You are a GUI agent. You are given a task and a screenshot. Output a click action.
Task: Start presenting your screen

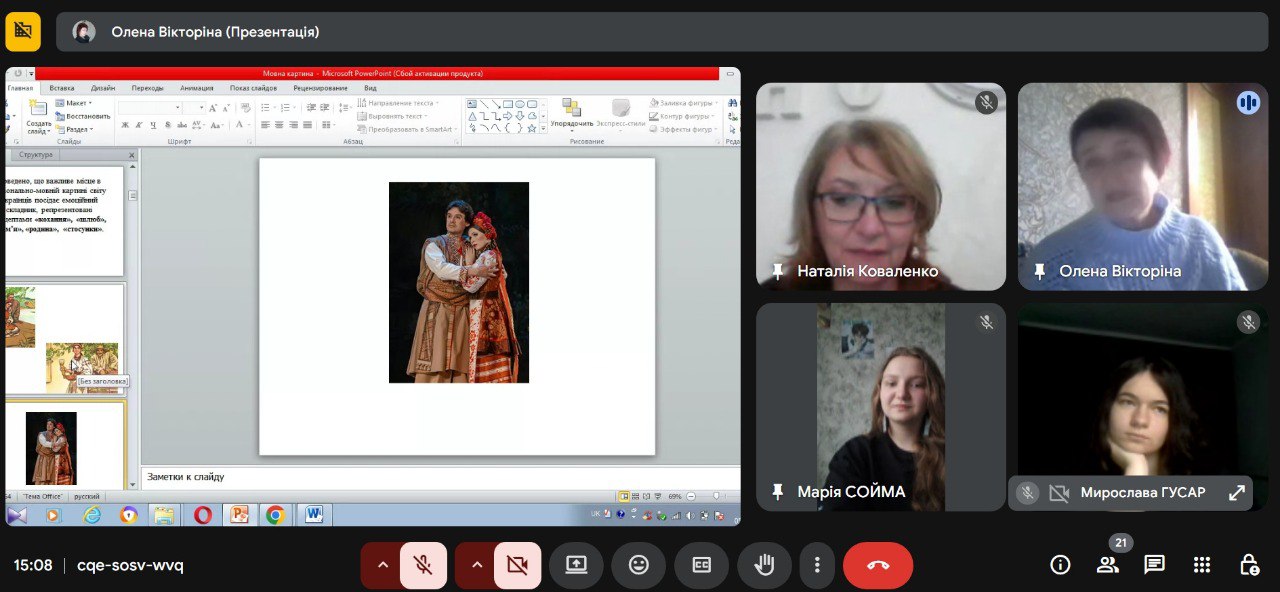click(576, 565)
